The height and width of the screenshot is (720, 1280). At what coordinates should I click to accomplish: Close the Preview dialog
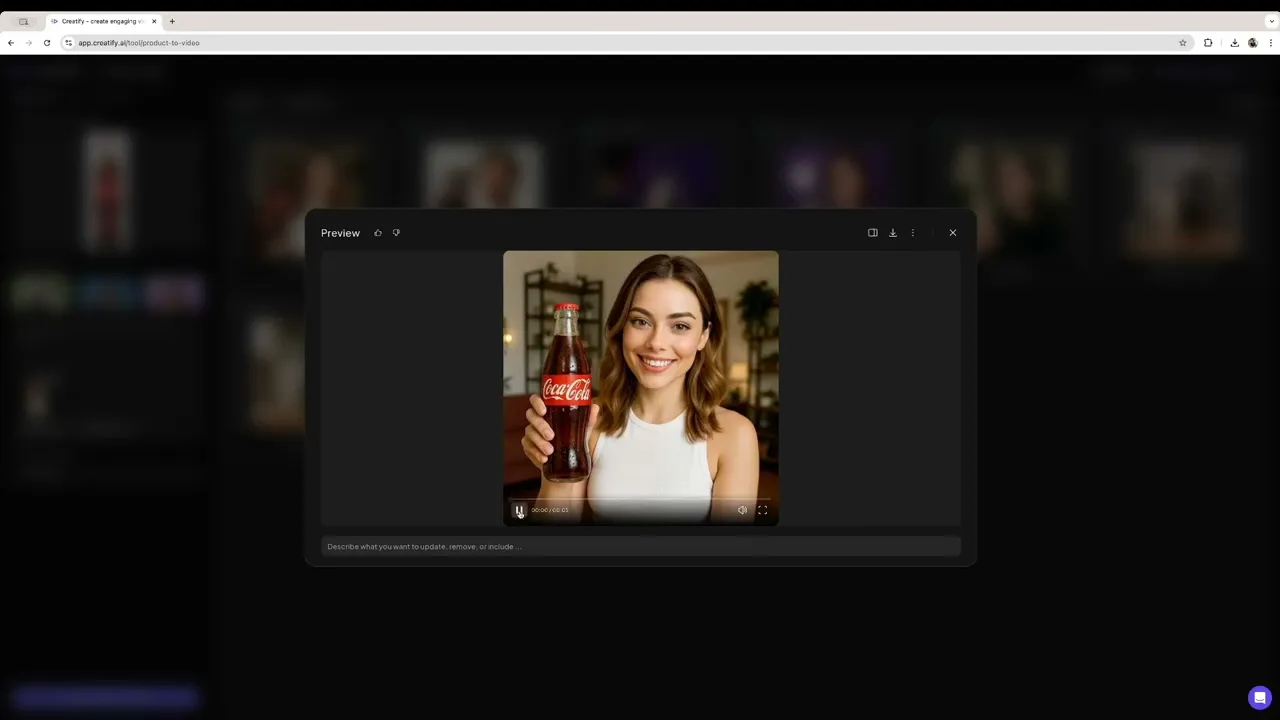[952, 233]
